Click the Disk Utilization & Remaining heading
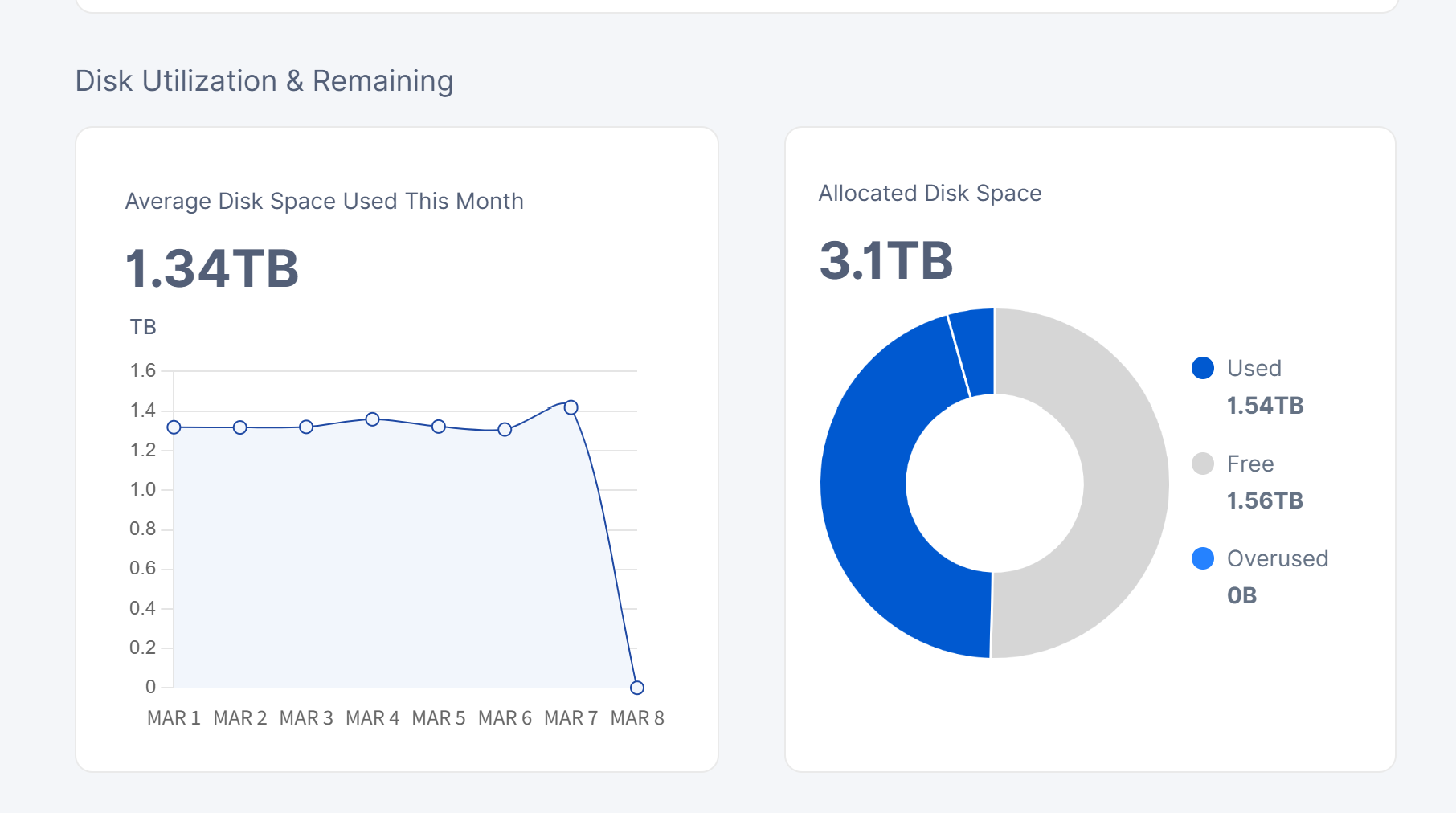The image size is (1456, 813). (264, 81)
